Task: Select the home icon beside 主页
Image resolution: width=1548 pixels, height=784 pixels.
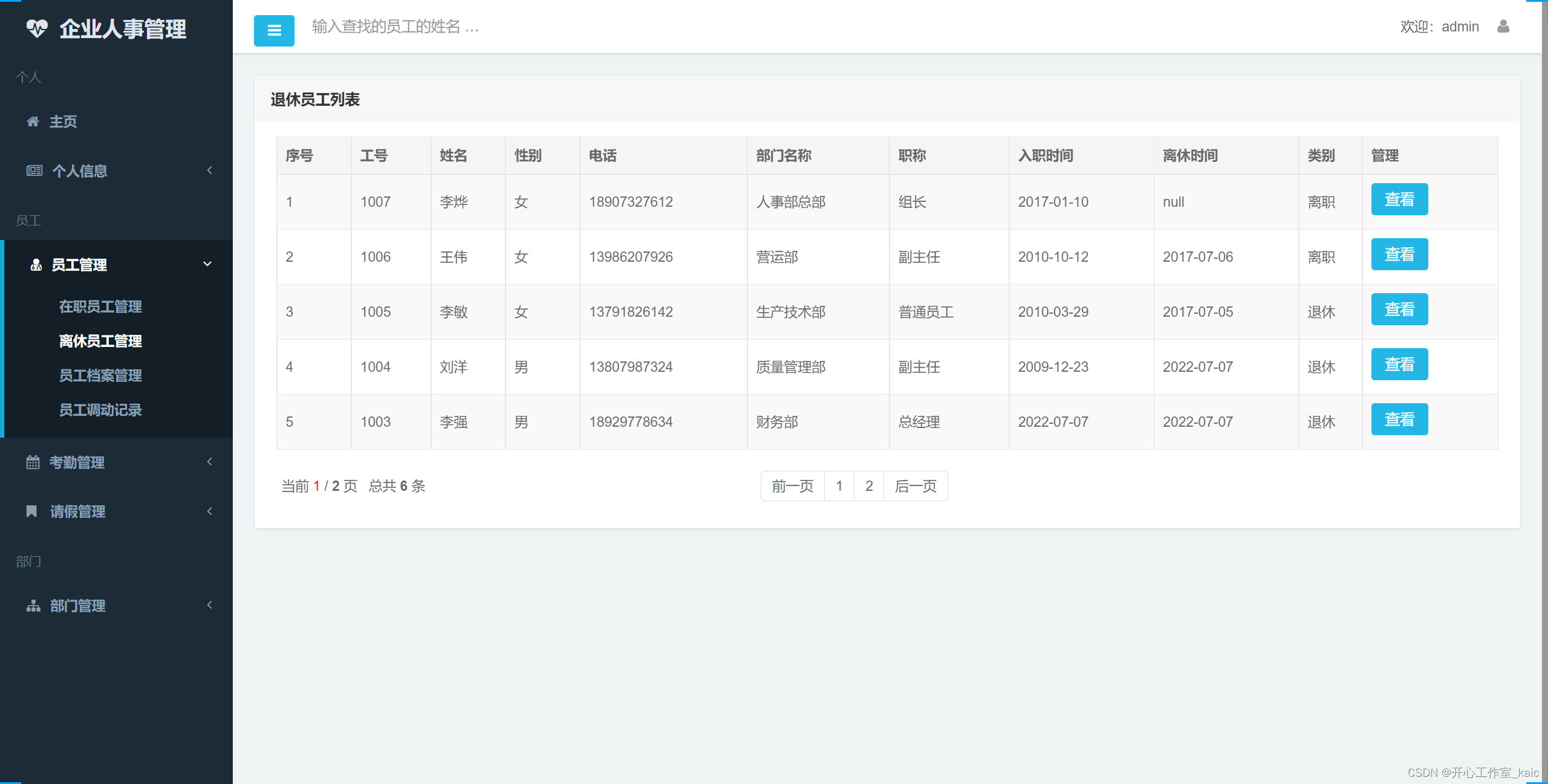Action: pos(33,121)
